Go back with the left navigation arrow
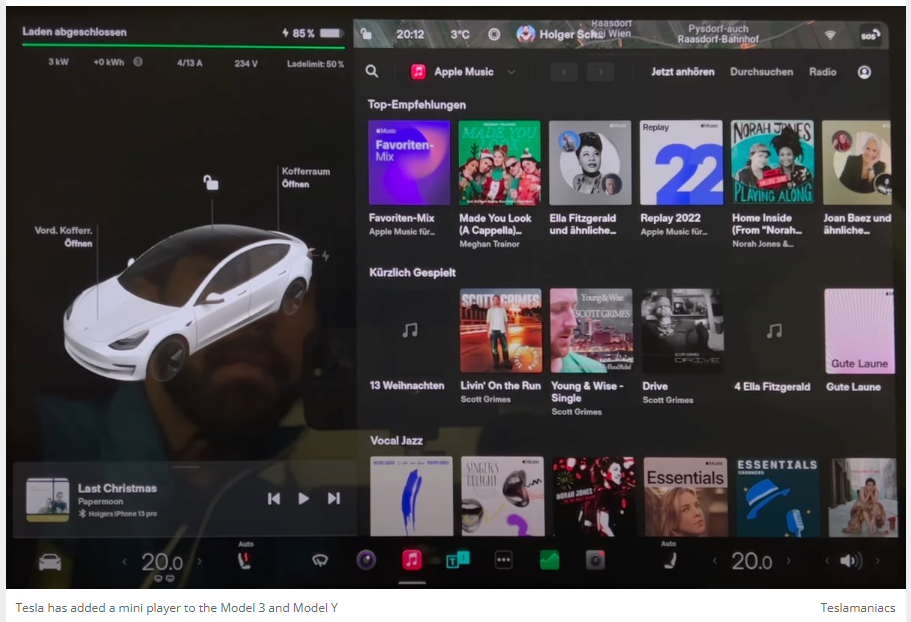This screenshot has width=911, height=622. (564, 72)
